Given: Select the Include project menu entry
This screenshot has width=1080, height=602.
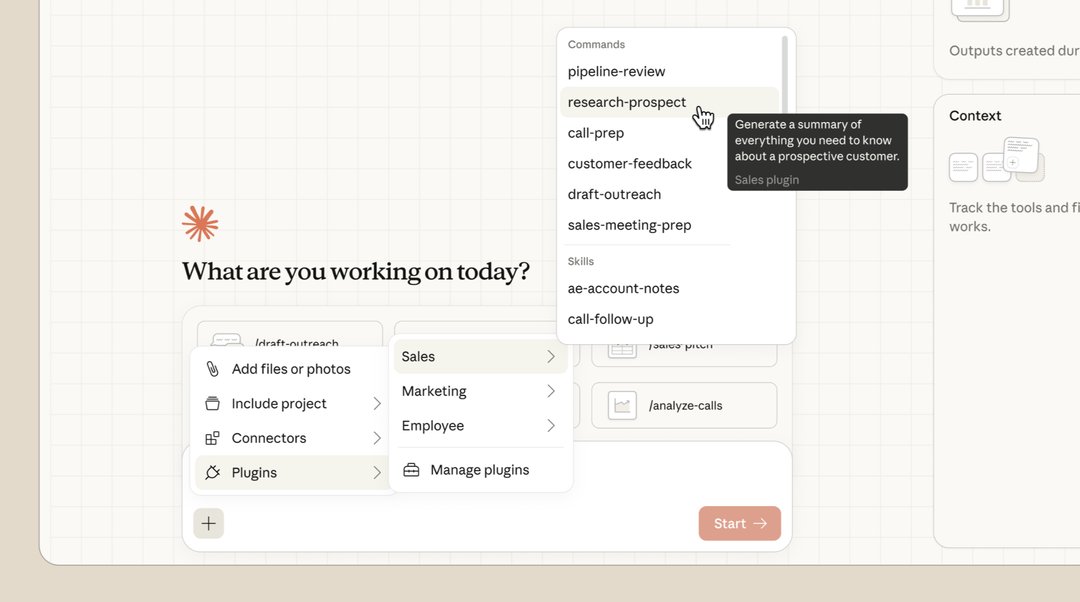Looking at the screenshot, I should pyautogui.click(x=291, y=404).
